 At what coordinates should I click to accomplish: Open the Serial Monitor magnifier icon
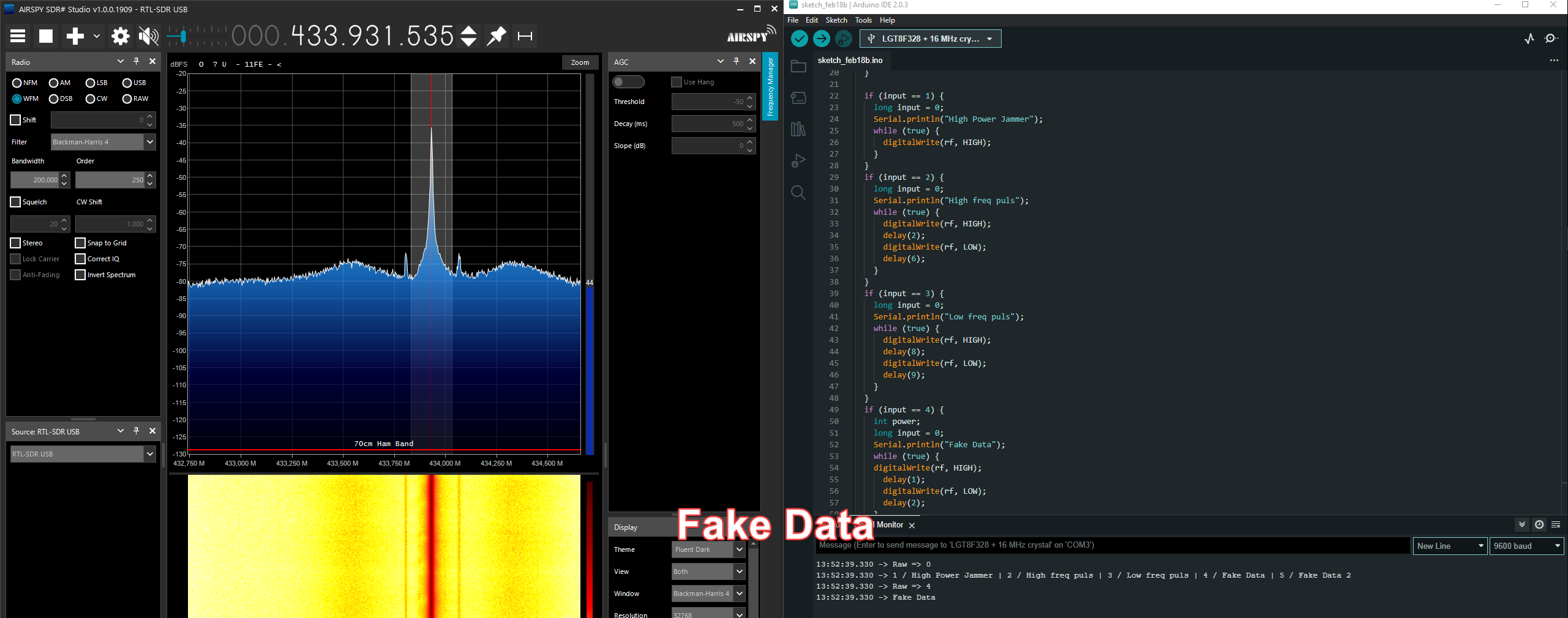click(x=1551, y=39)
